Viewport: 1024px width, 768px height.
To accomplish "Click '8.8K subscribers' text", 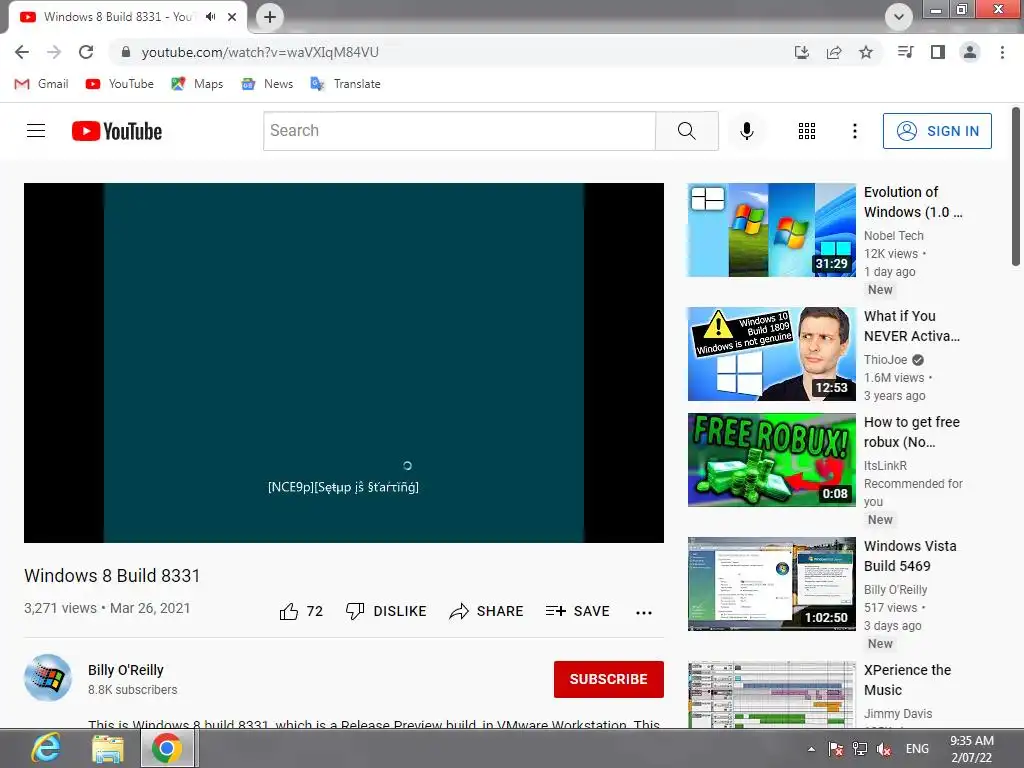I will tap(133, 690).
